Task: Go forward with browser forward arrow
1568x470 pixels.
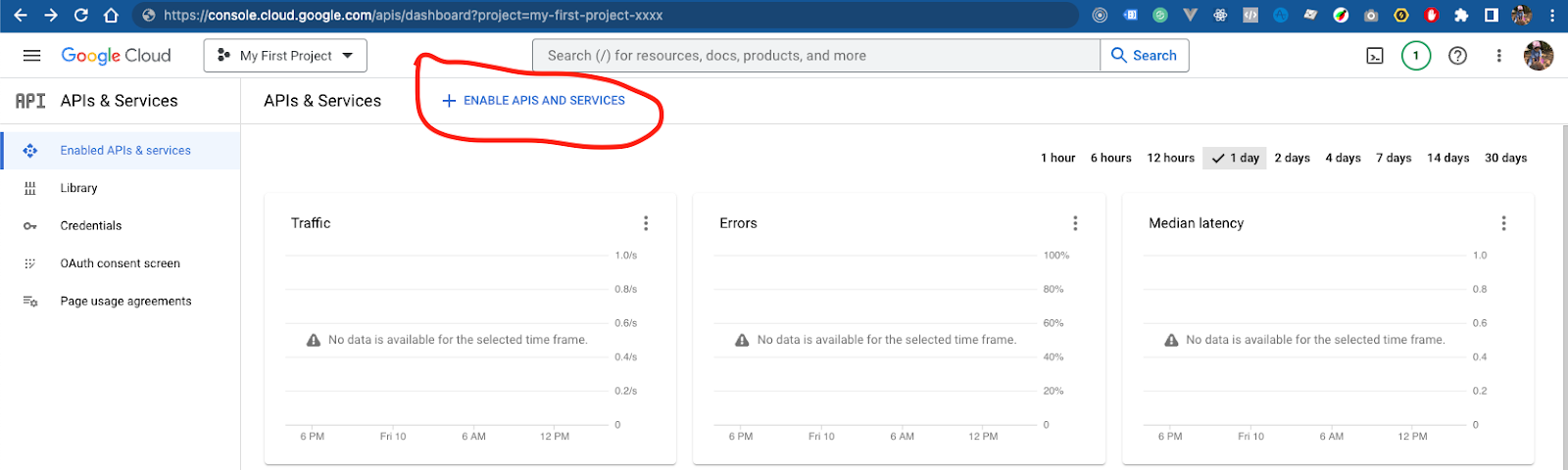Action: [x=51, y=15]
